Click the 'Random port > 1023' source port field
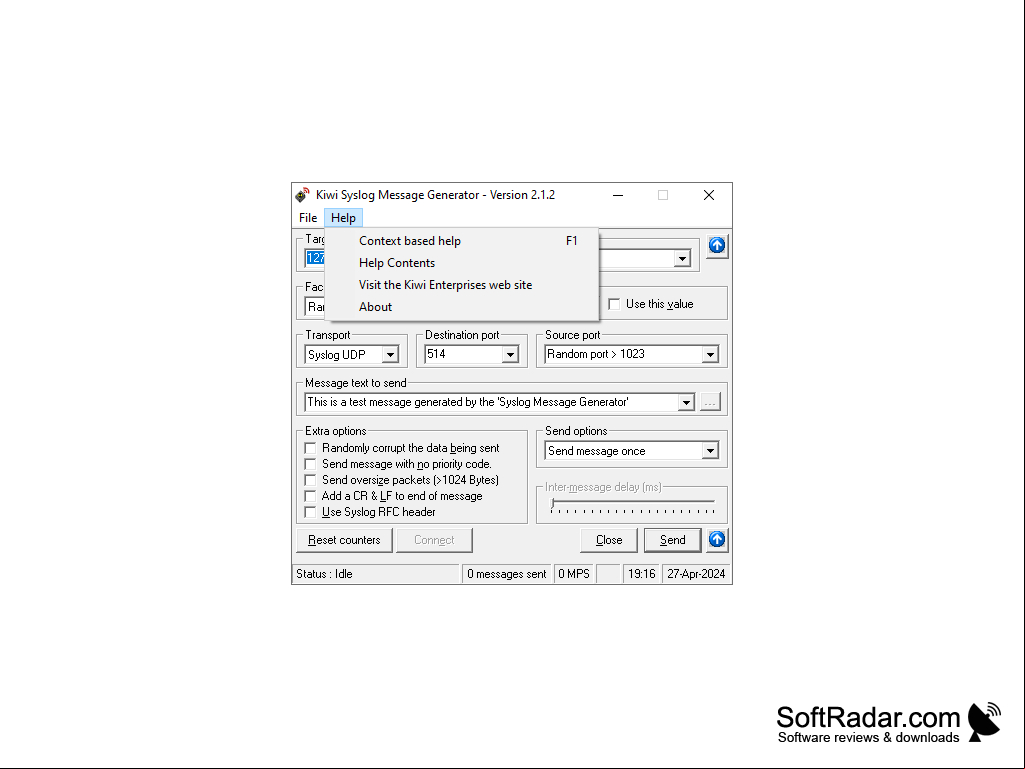The width and height of the screenshot is (1025, 769). tap(624, 354)
